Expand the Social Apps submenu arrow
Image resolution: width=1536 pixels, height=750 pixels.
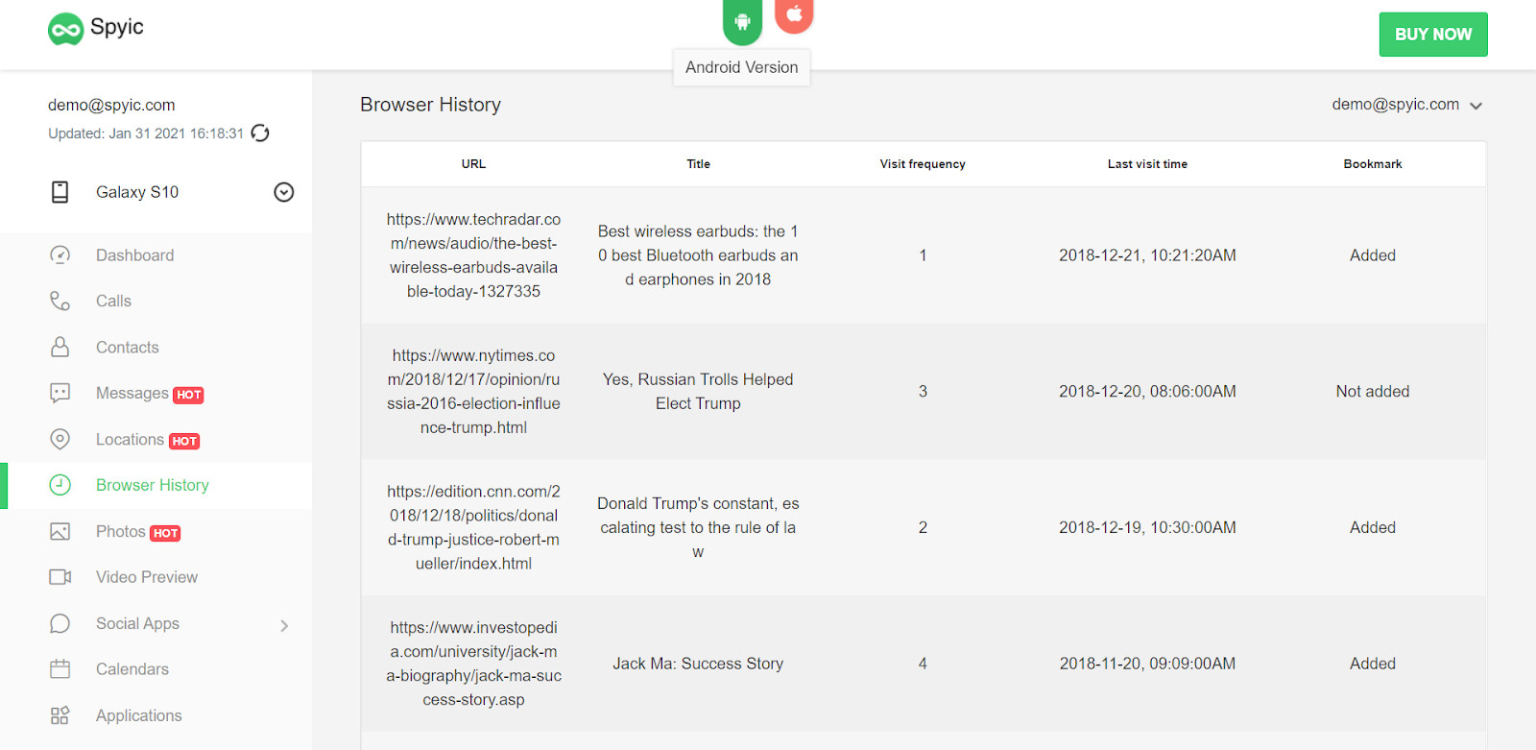[x=284, y=625]
